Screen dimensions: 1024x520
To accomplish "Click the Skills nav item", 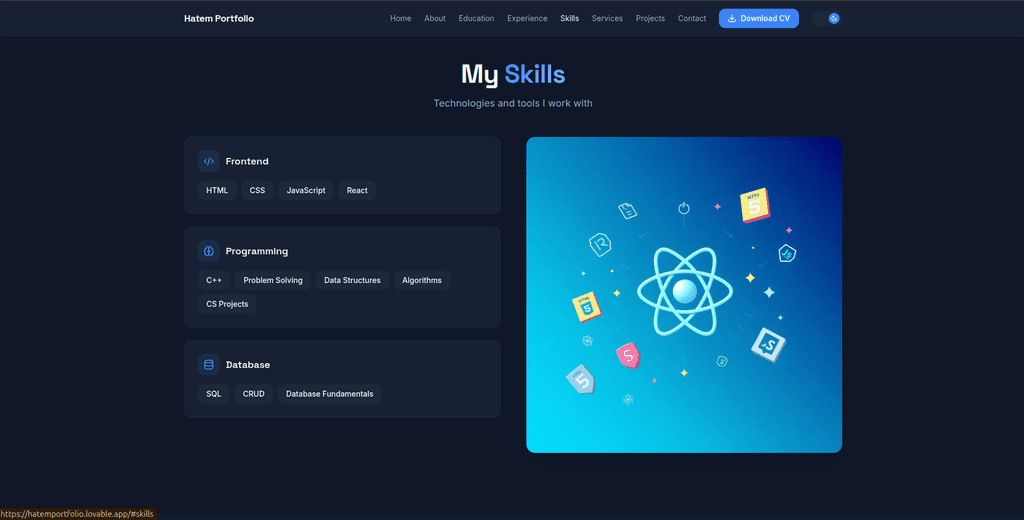I will (x=569, y=18).
